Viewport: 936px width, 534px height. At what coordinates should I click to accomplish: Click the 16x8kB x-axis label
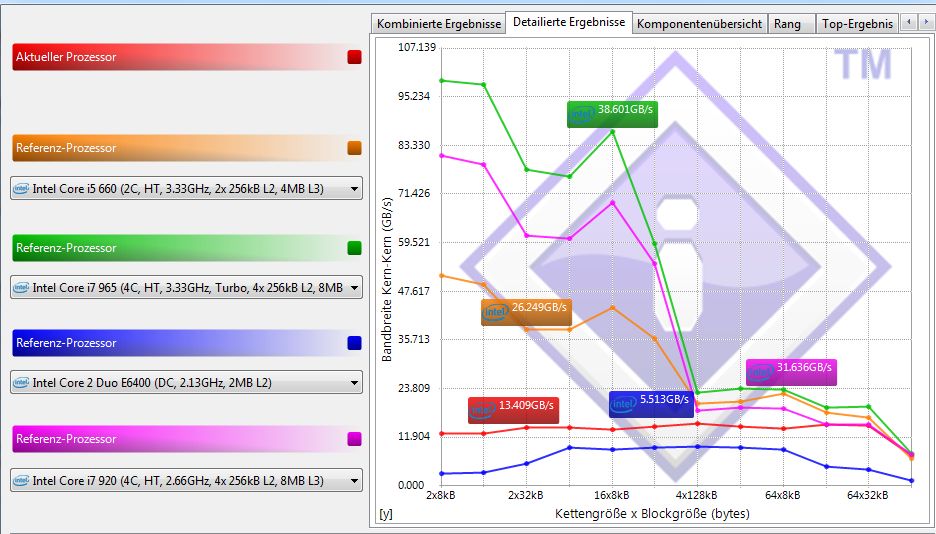tap(611, 495)
